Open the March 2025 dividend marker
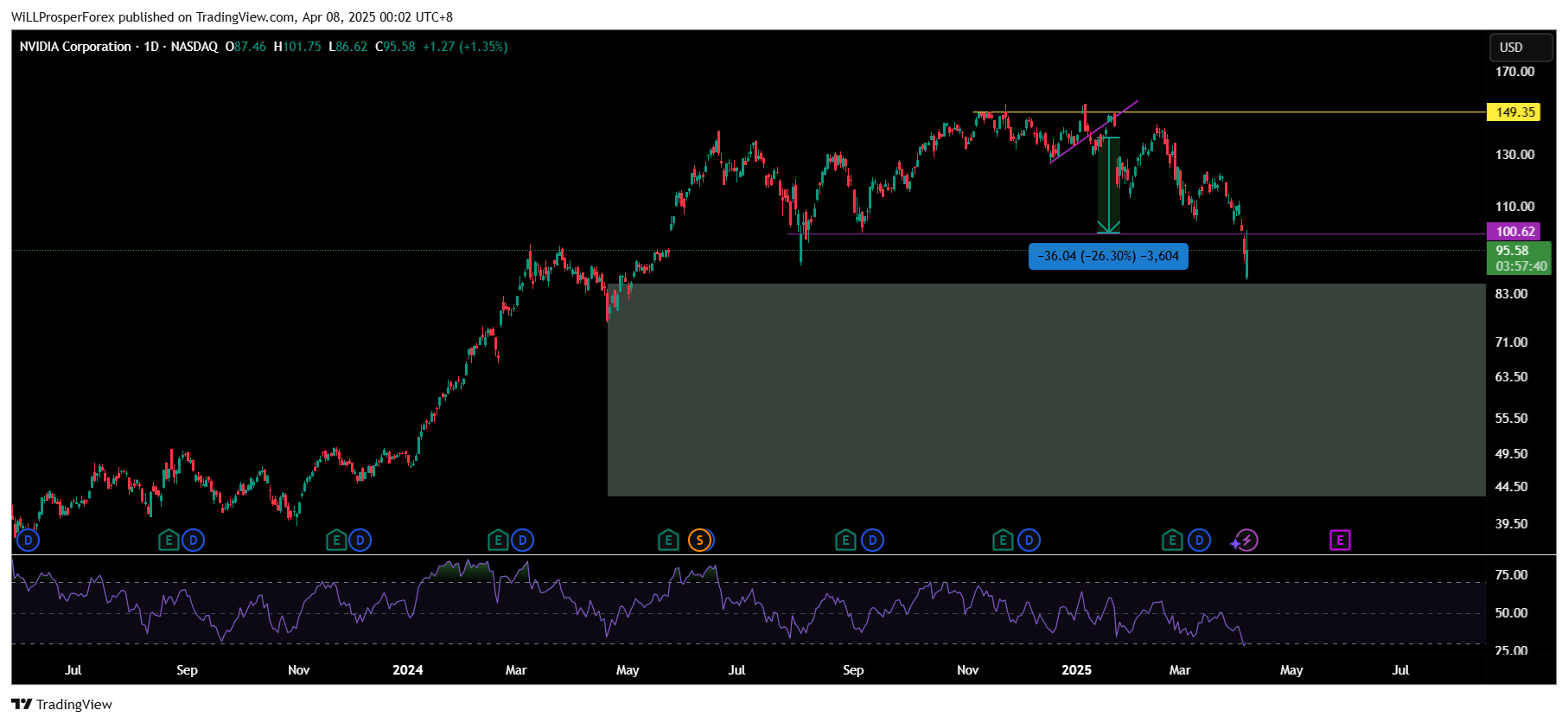The height and width of the screenshot is (723, 1568). point(1199,541)
